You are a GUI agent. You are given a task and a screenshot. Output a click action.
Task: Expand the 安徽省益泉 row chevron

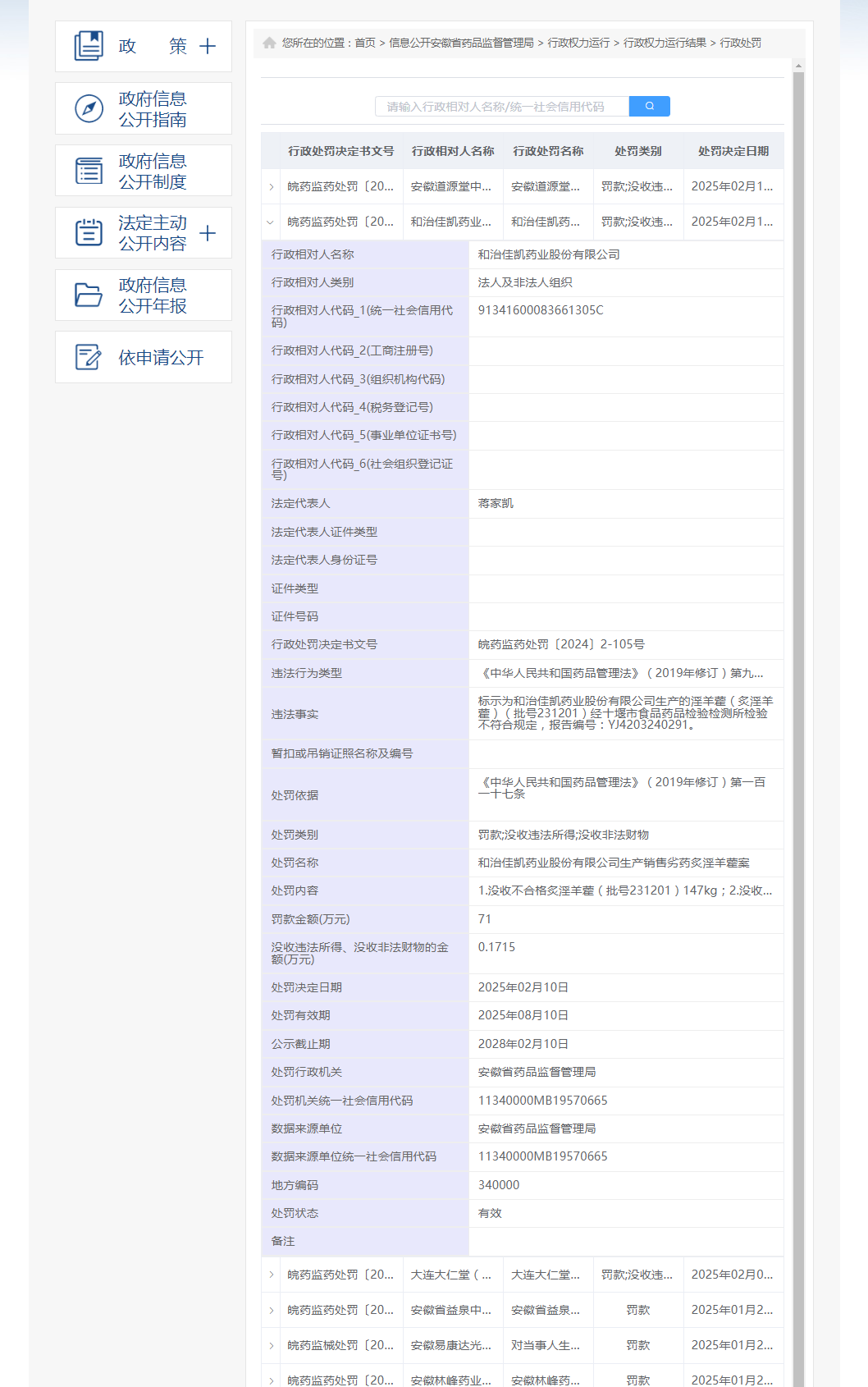pos(271,1310)
